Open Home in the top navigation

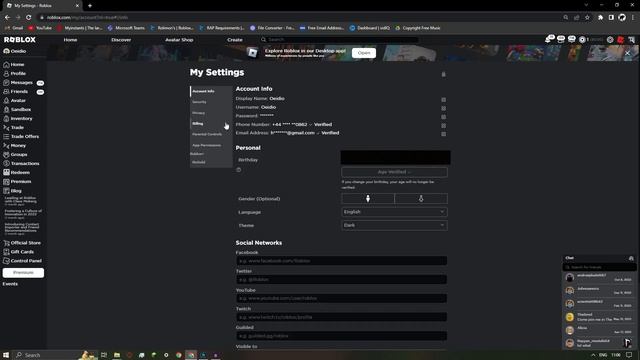pyautogui.click(x=70, y=40)
